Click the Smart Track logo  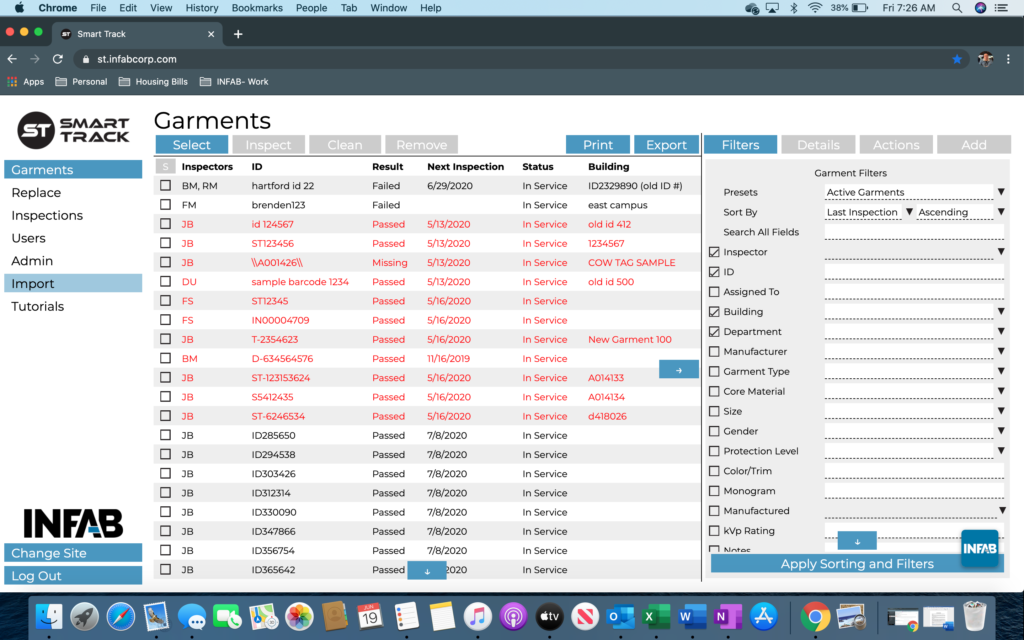point(73,129)
